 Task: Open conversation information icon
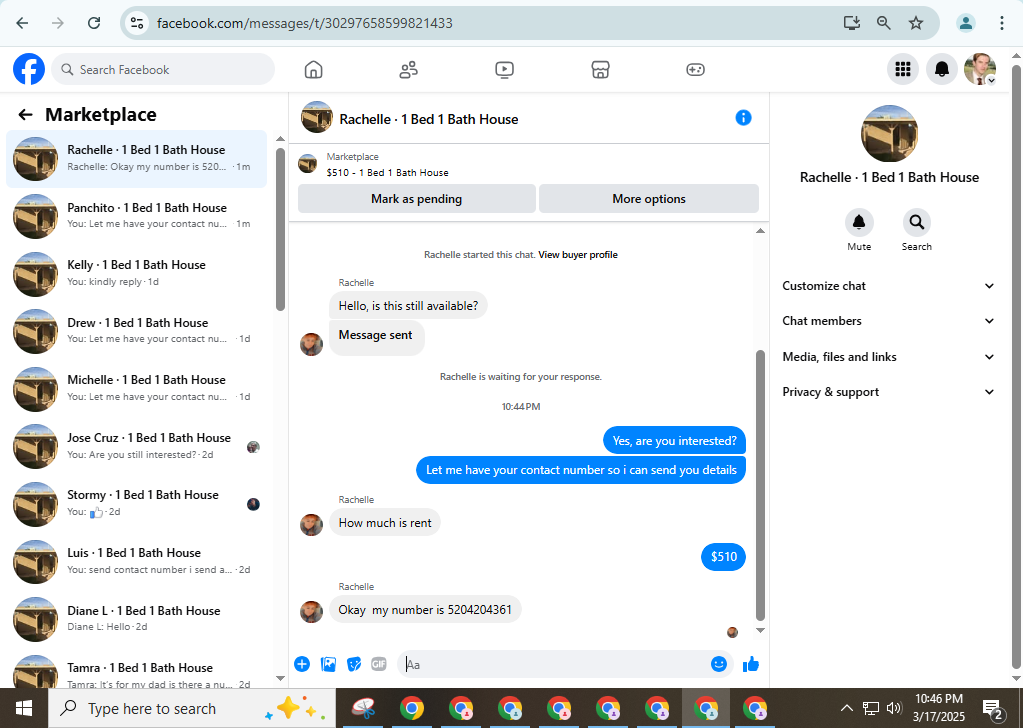[x=743, y=117]
